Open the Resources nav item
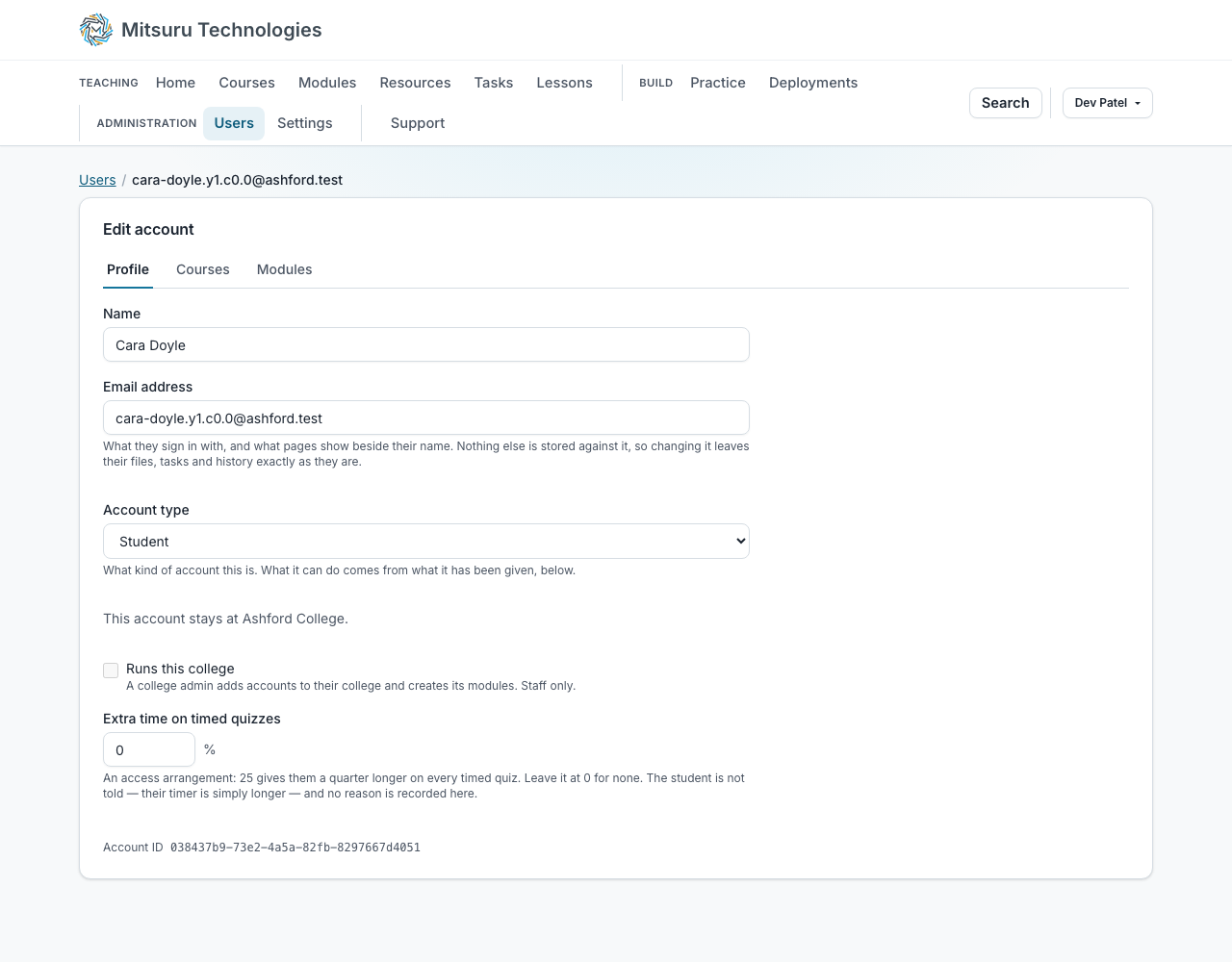 pos(415,83)
